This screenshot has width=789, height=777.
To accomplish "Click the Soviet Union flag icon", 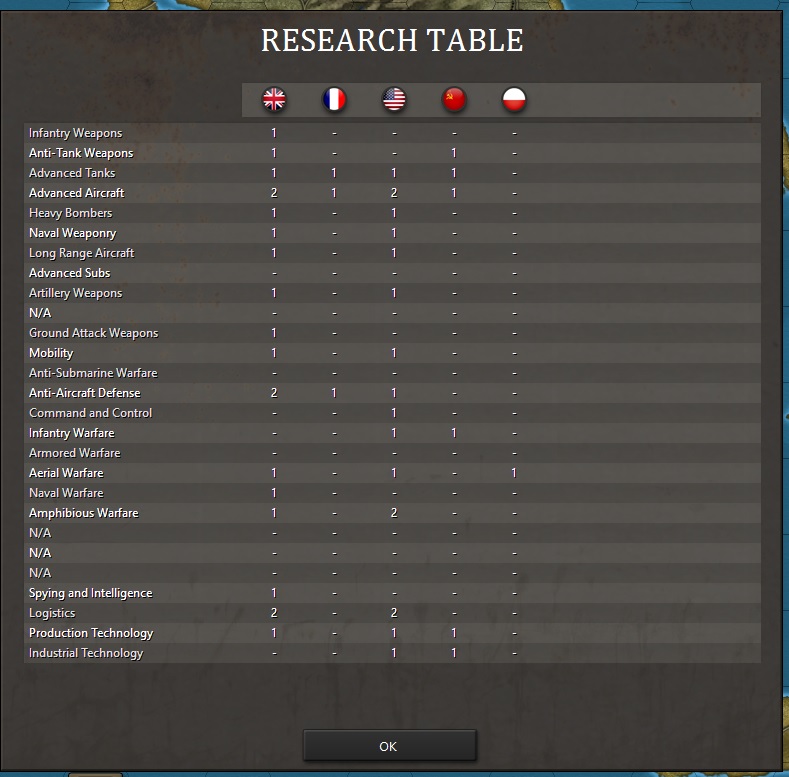I will pos(454,99).
